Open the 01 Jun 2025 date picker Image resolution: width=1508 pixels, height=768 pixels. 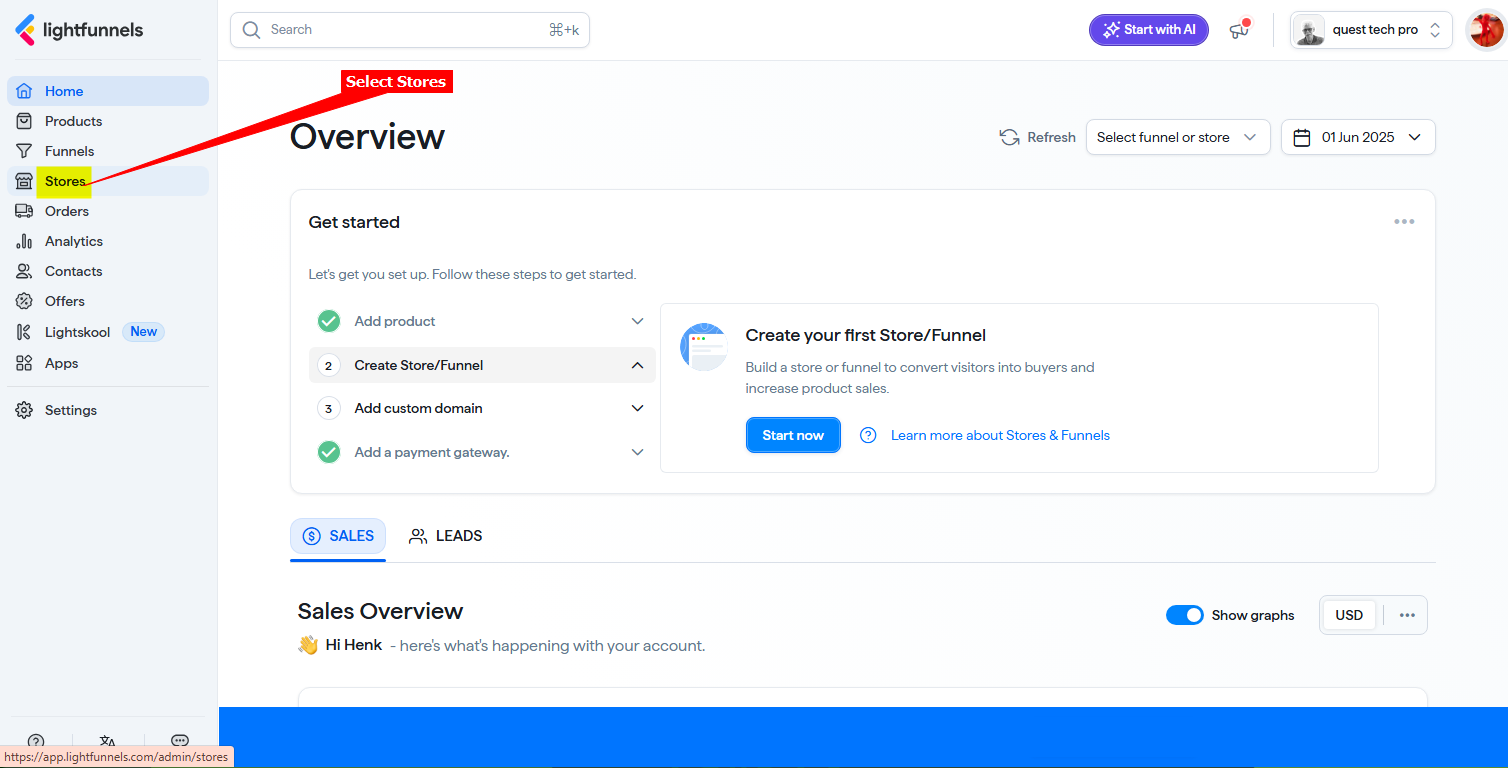(1357, 137)
